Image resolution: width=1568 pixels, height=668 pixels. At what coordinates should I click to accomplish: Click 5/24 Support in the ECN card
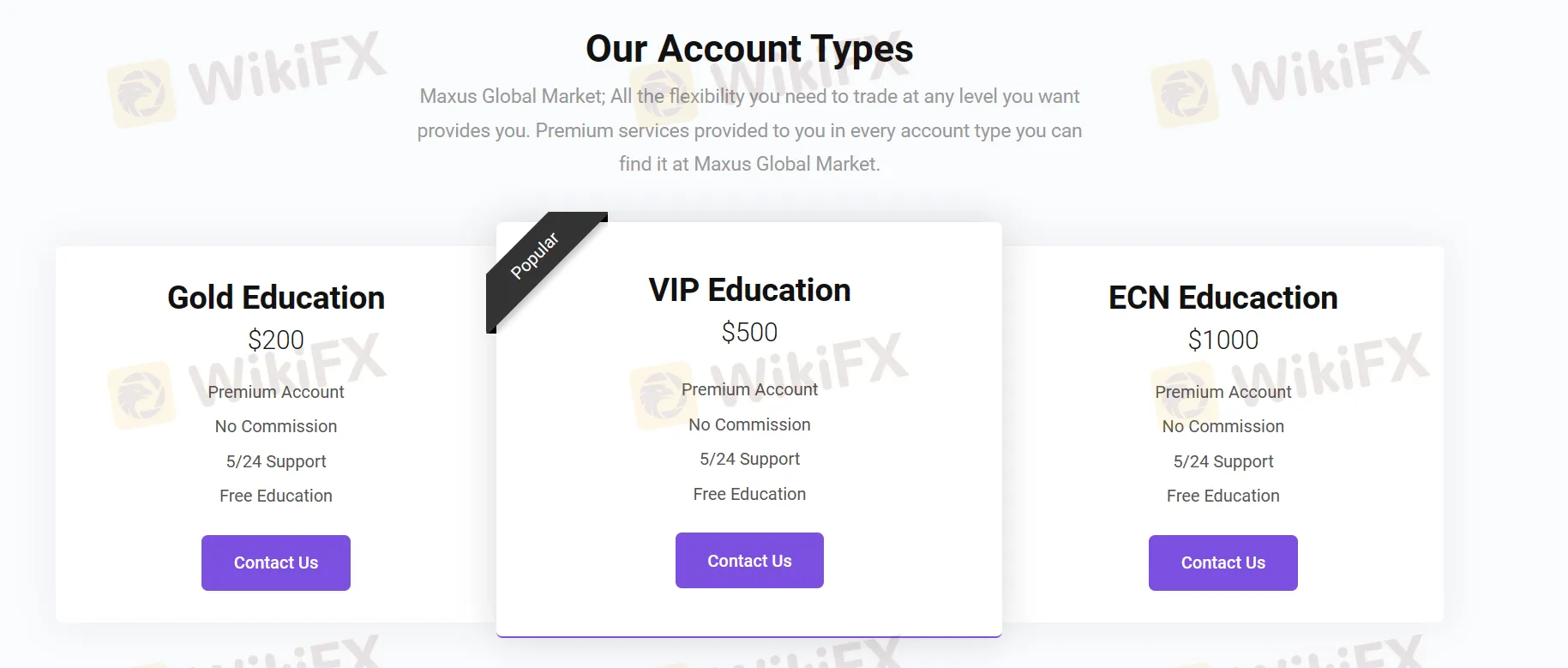click(1223, 461)
